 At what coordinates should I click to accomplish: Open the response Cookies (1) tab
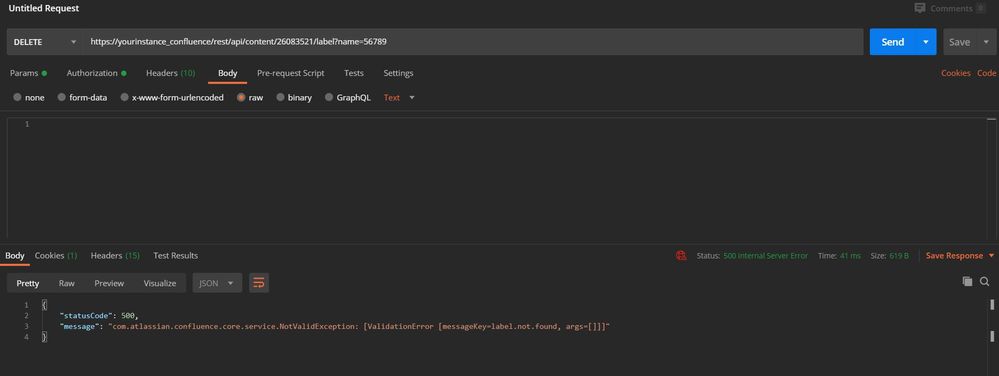coord(56,256)
